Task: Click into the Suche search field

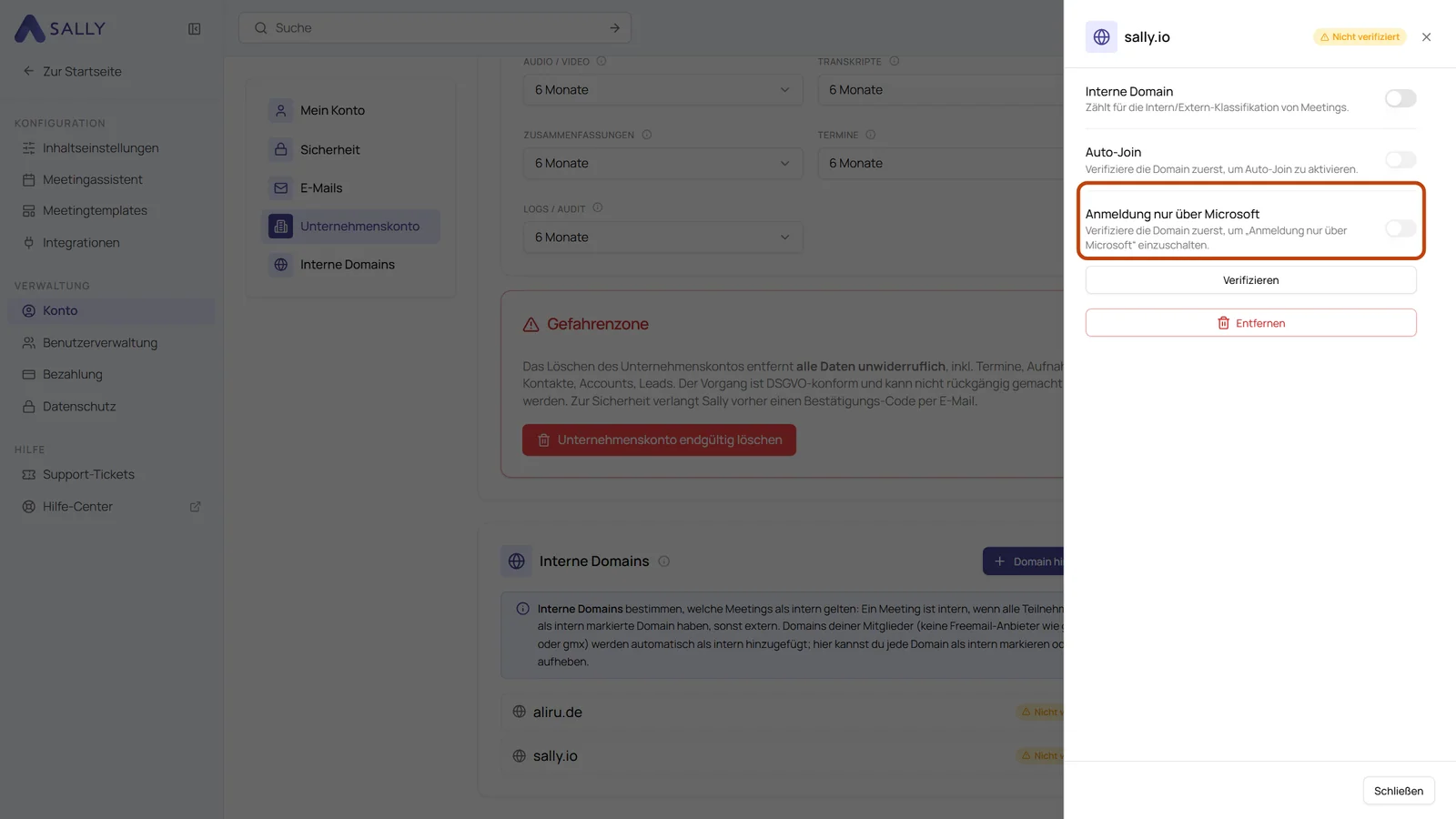Action: pyautogui.click(x=435, y=28)
